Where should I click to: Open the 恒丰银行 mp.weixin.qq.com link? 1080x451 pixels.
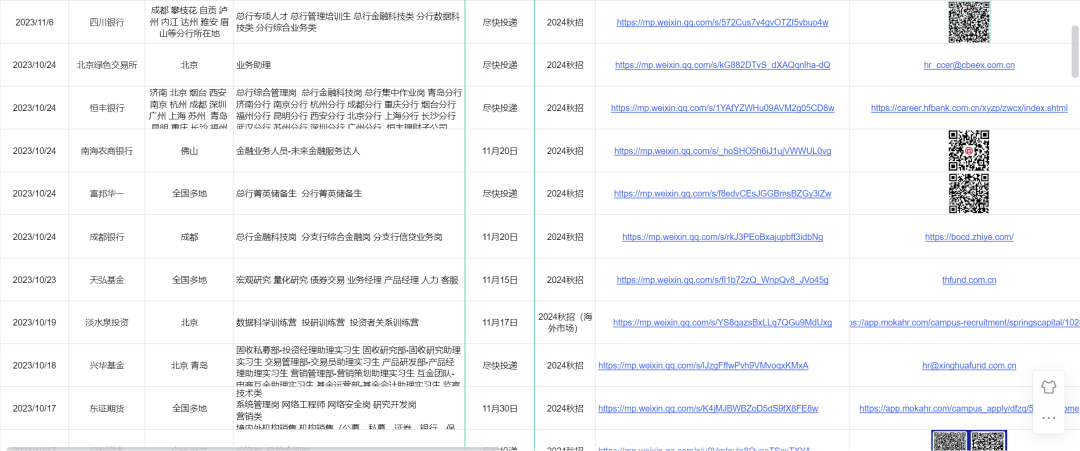[723, 108]
